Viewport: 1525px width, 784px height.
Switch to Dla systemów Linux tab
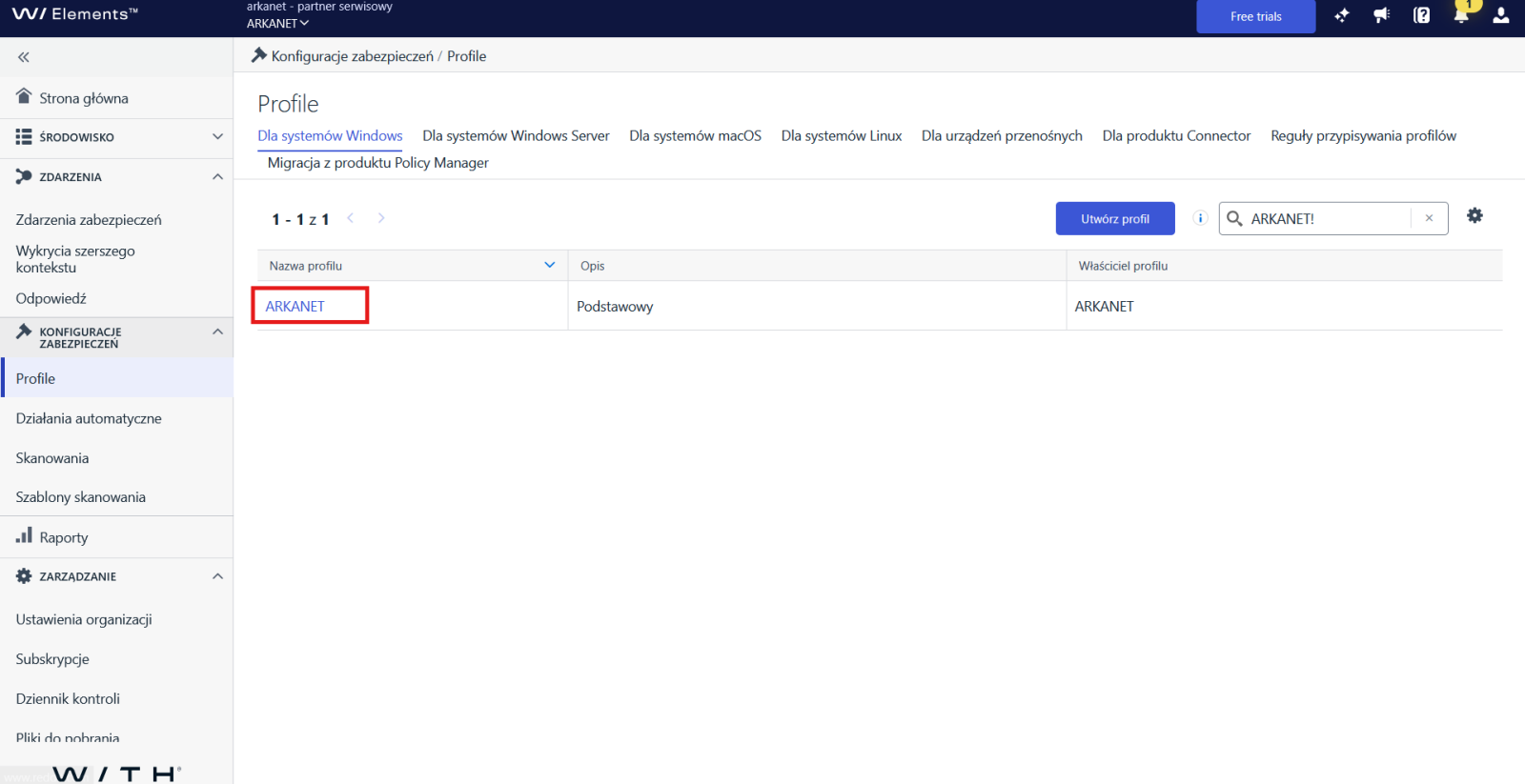pos(841,136)
